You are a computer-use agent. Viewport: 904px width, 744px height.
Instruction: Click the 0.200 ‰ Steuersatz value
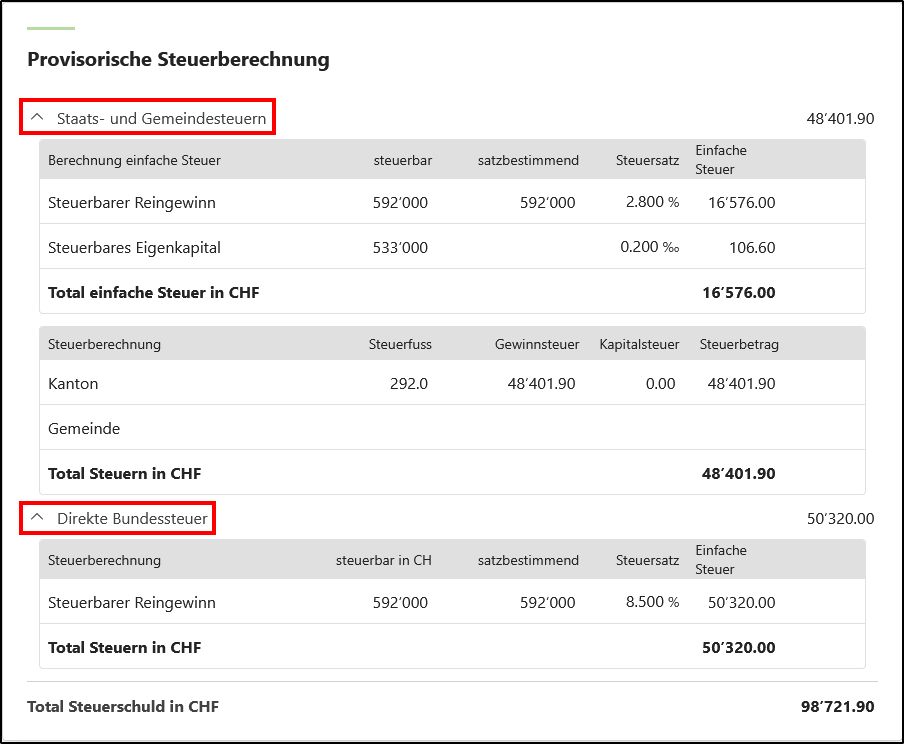pos(649,247)
